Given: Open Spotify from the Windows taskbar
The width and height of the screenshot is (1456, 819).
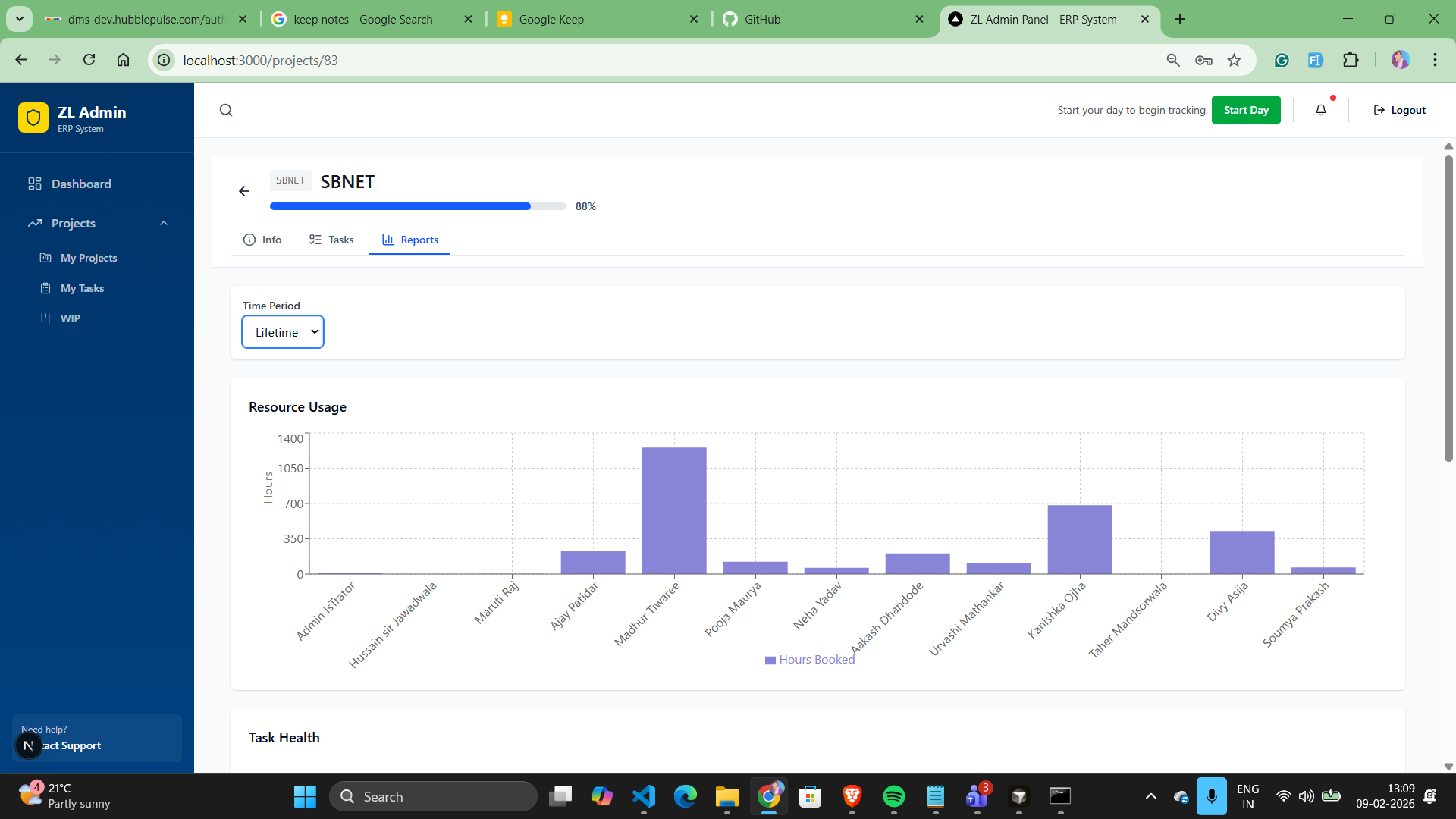Looking at the screenshot, I should point(894,796).
